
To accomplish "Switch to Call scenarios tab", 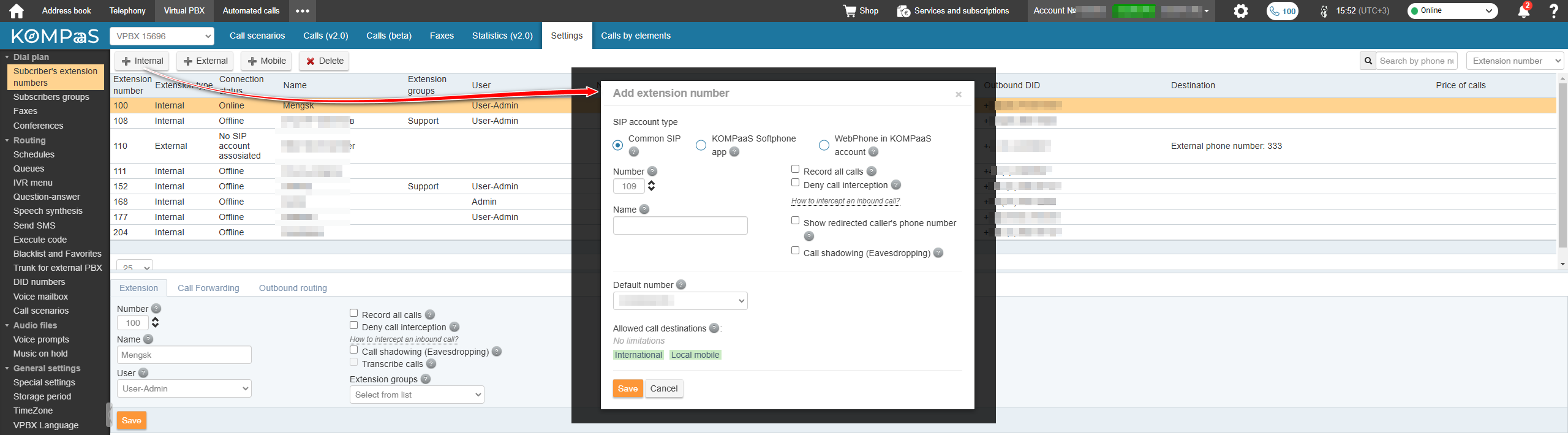I will coord(257,36).
